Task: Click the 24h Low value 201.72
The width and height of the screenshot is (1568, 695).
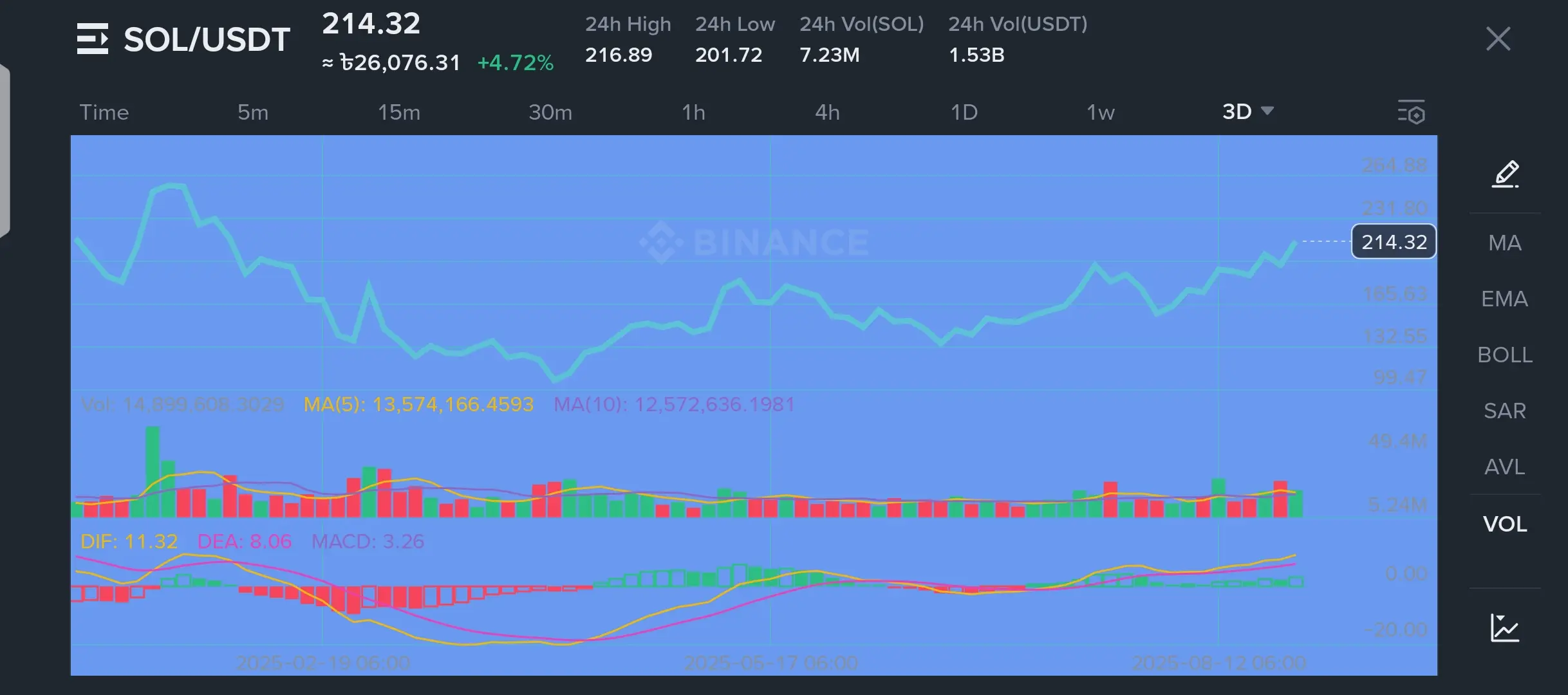Action: pyautogui.click(x=729, y=55)
